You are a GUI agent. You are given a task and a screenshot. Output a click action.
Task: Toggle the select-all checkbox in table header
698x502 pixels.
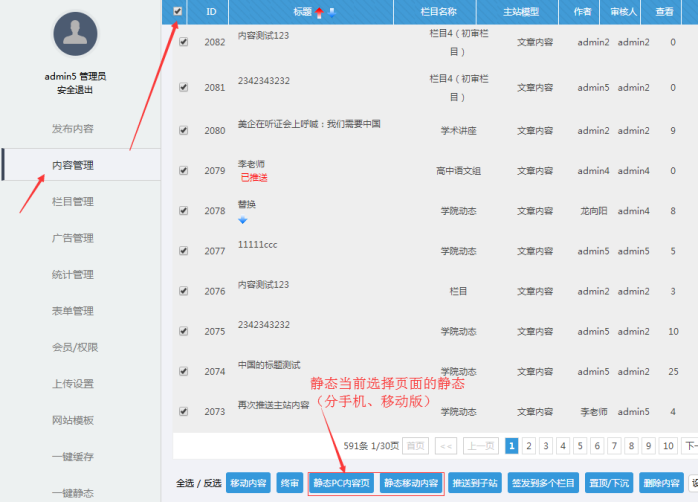click(179, 12)
